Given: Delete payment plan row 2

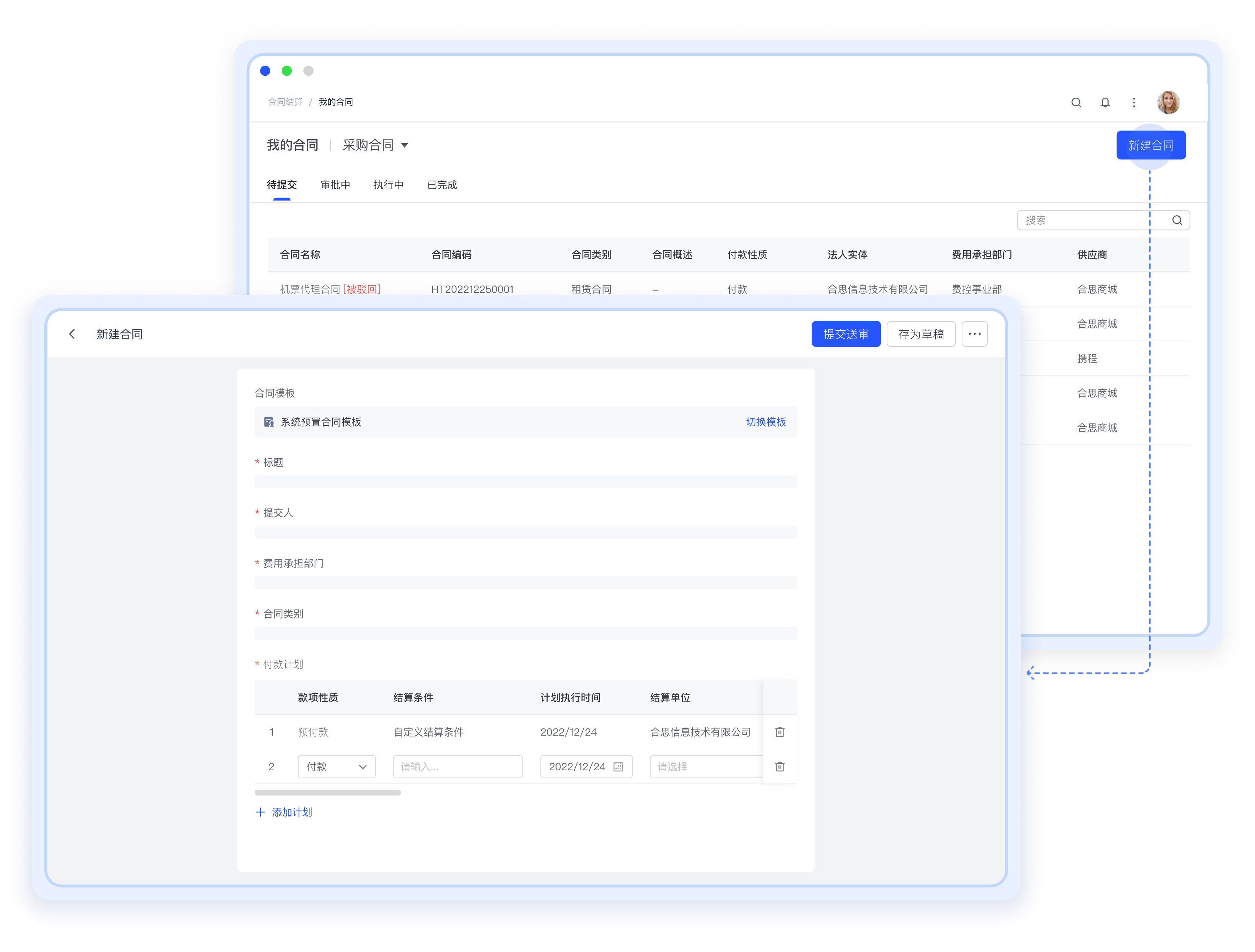Looking at the screenshot, I should tap(780, 767).
